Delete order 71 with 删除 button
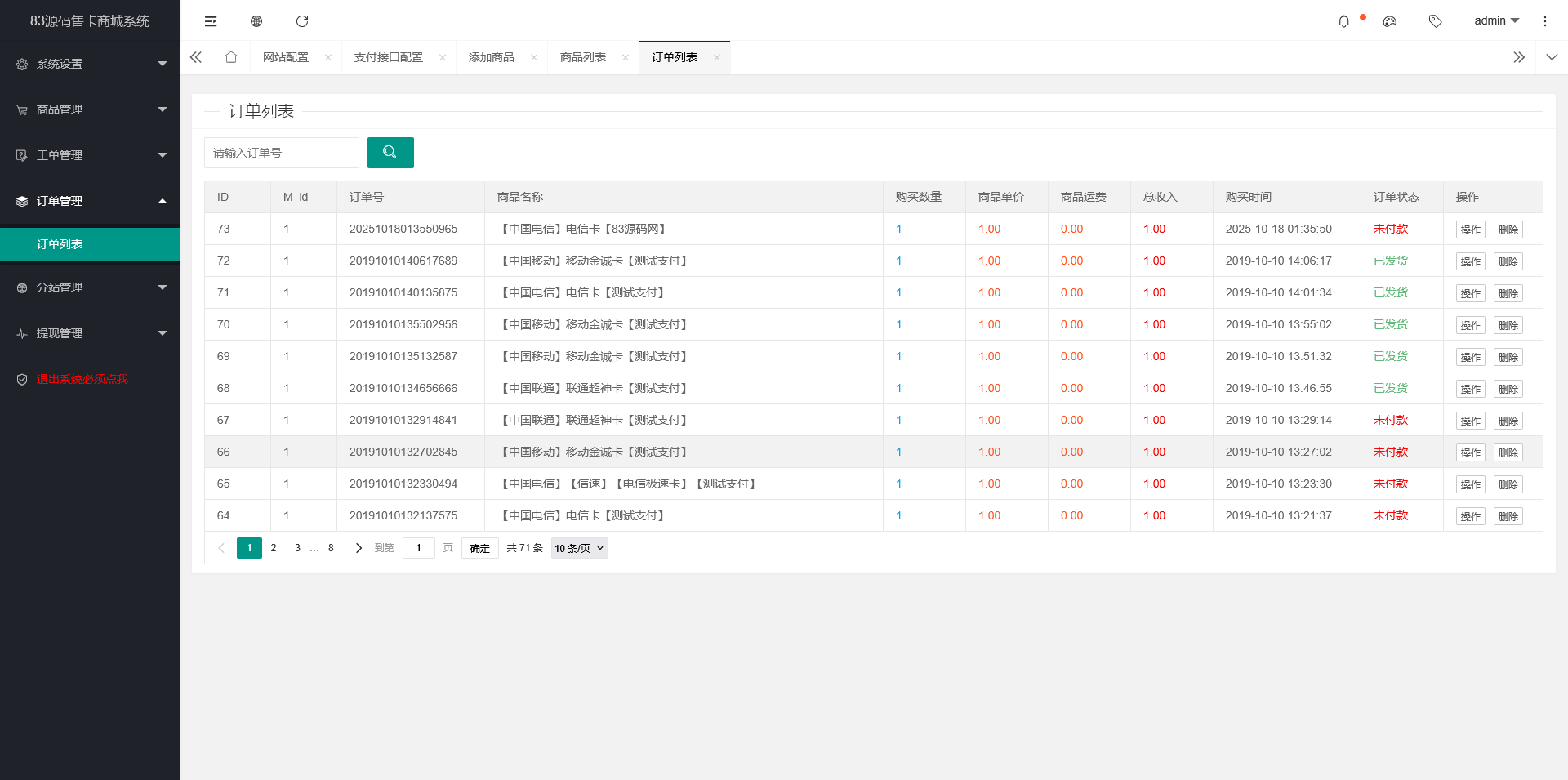Viewport: 1568px width, 780px height. pos(1508,293)
